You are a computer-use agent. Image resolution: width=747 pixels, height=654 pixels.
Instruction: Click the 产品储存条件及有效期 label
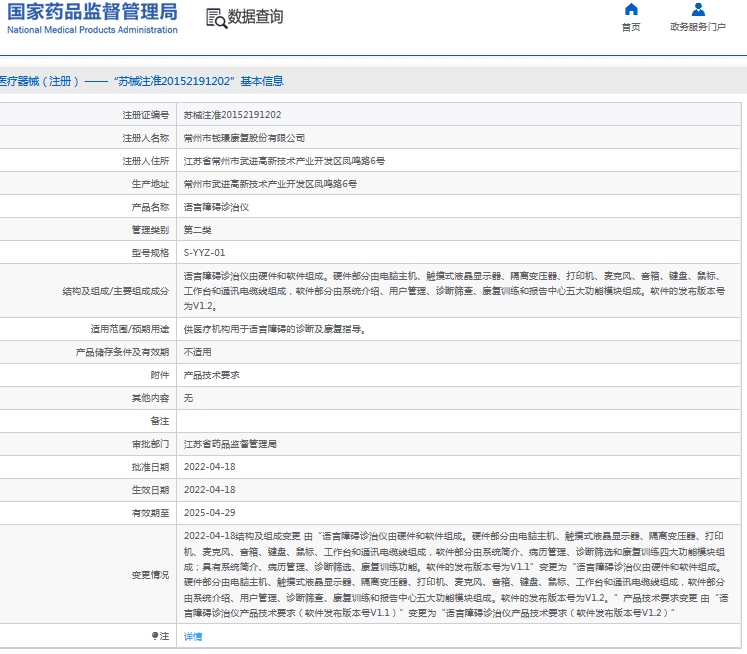(x=122, y=352)
